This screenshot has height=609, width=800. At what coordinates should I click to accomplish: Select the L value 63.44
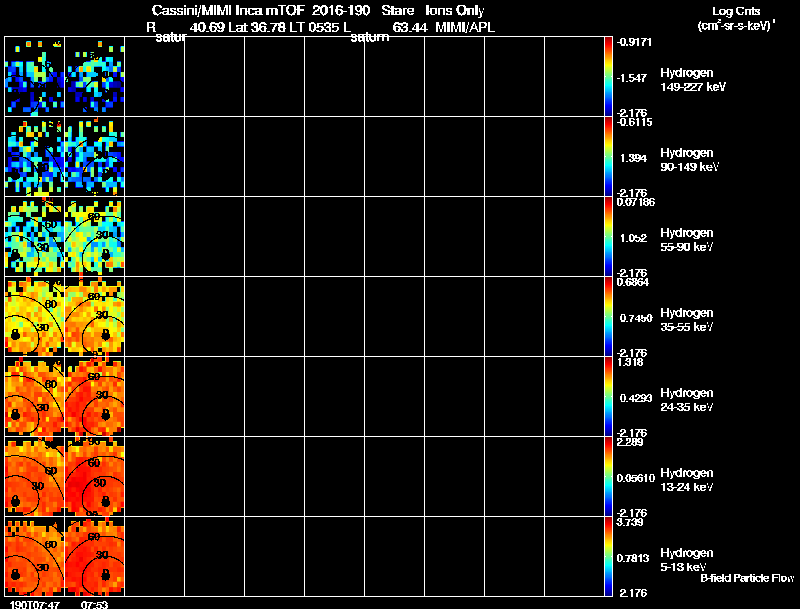click(410, 28)
